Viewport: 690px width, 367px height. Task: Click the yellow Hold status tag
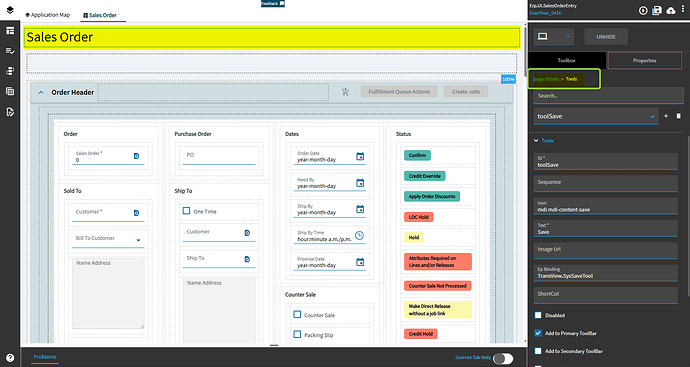tap(414, 238)
